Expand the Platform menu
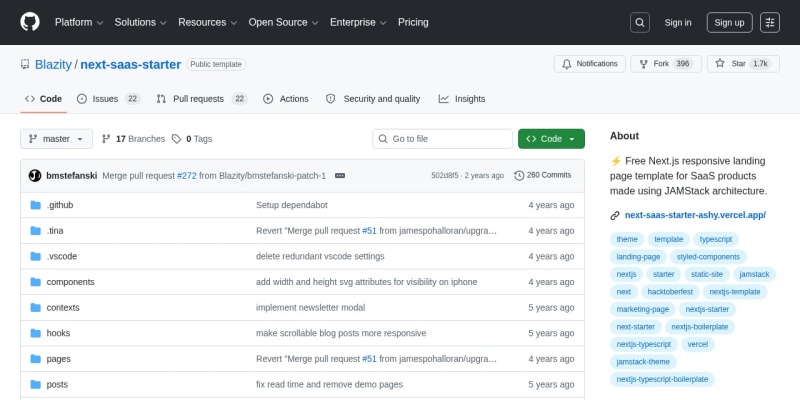 pyautogui.click(x=79, y=22)
